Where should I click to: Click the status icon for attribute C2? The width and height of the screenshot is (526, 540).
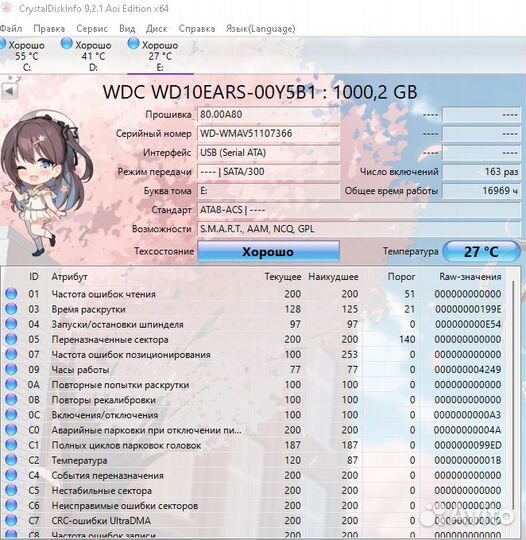(11, 460)
